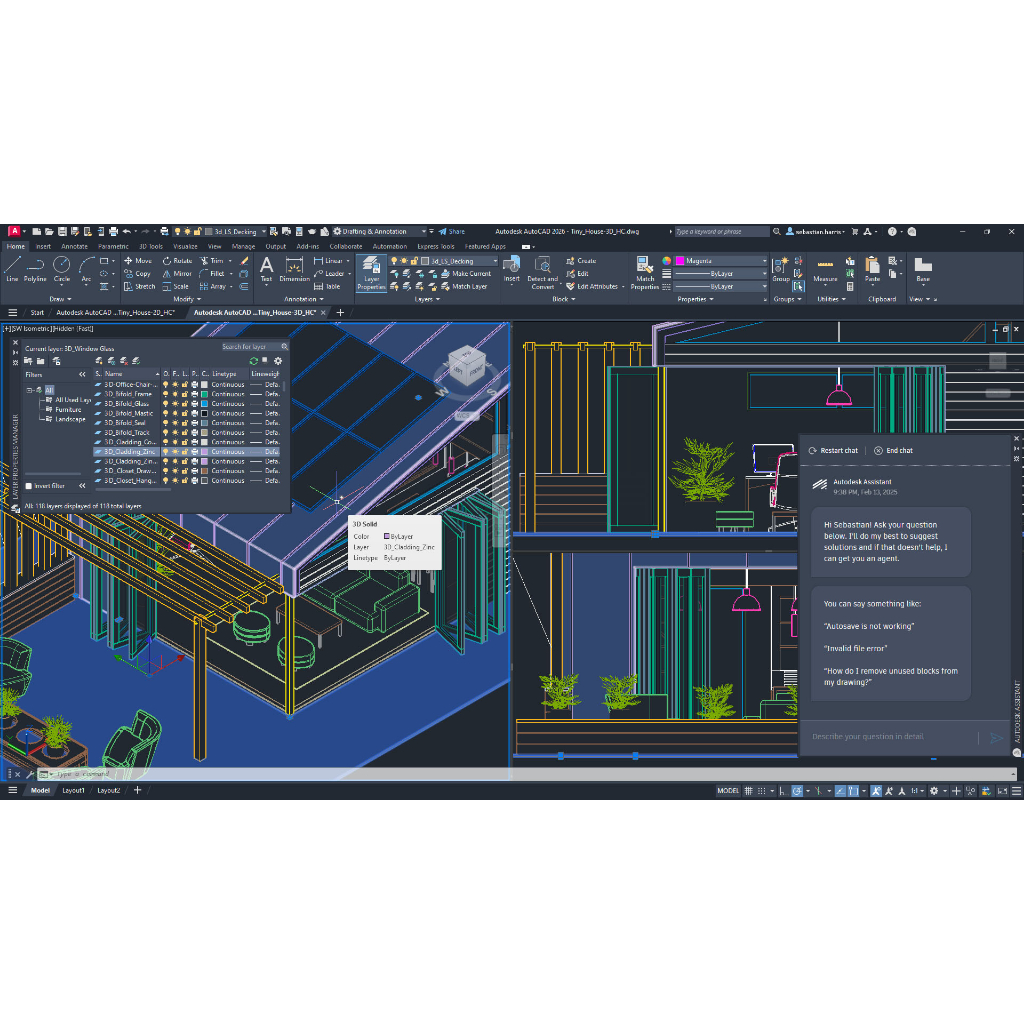Click Share button in title bar
Image resolution: width=1024 pixels, height=1024 pixels.
click(452, 231)
